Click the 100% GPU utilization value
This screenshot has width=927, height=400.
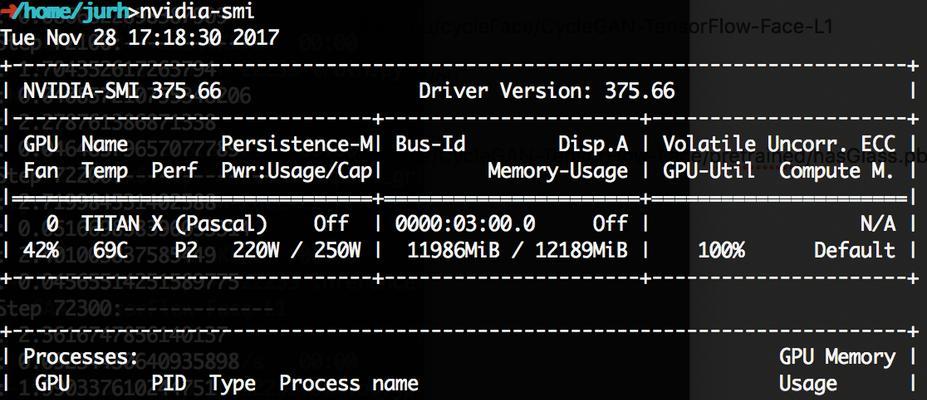click(x=721, y=251)
